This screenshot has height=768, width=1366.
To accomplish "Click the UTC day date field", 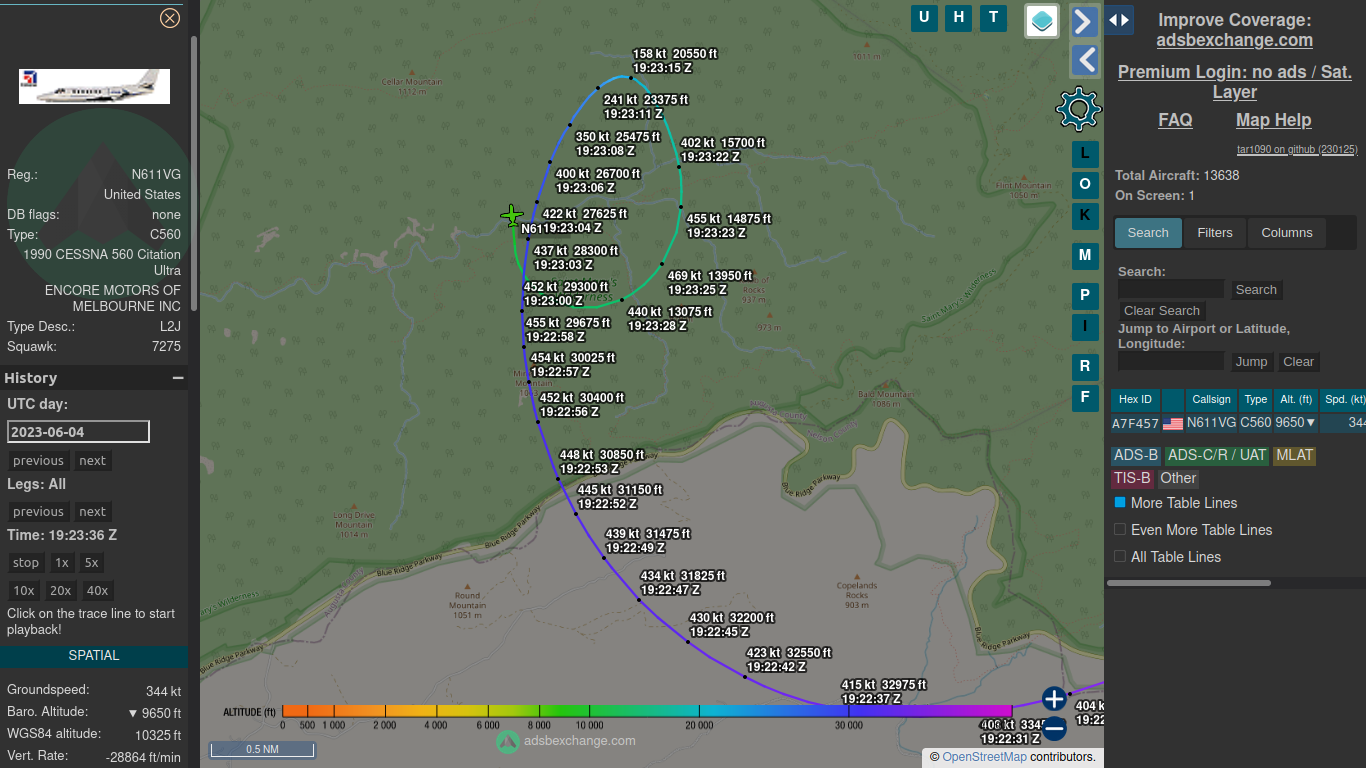I will pos(78,431).
